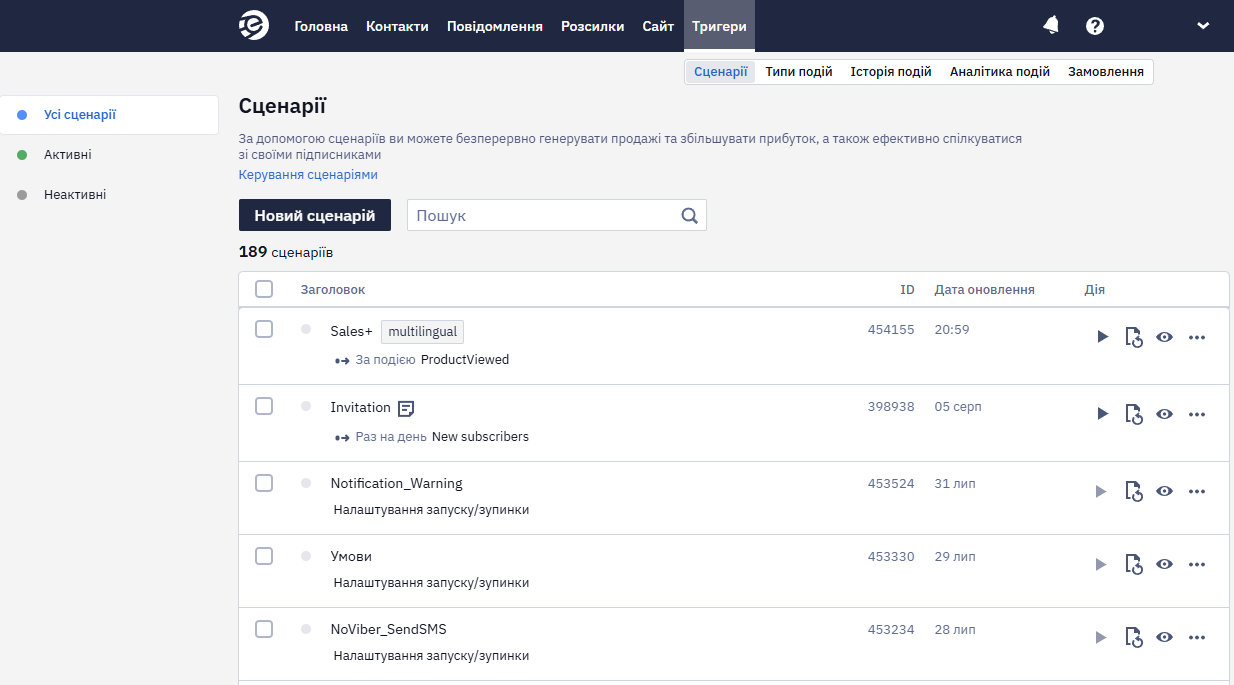Screen dimensions: 1234x685
Task: Open launch history icon for Invitation
Action: click(x=1134, y=414)
